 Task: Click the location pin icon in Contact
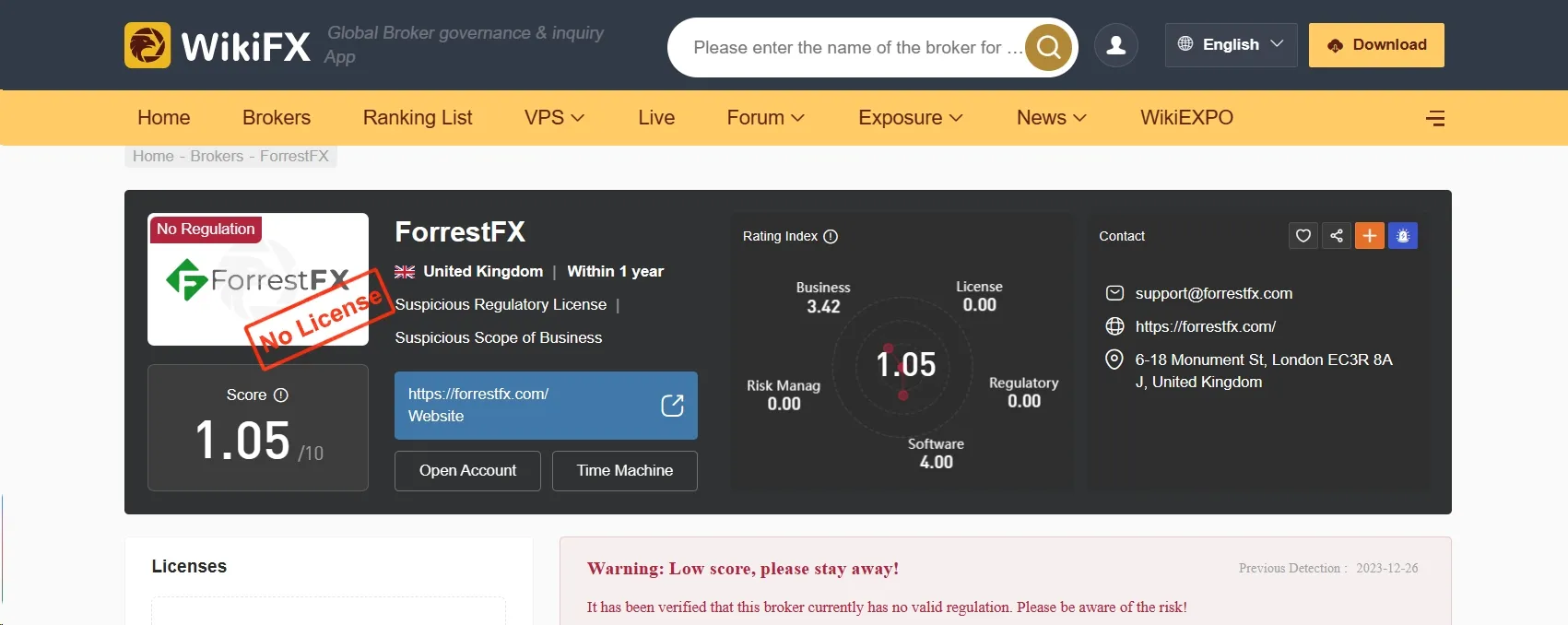click(x=1114, y=360)
